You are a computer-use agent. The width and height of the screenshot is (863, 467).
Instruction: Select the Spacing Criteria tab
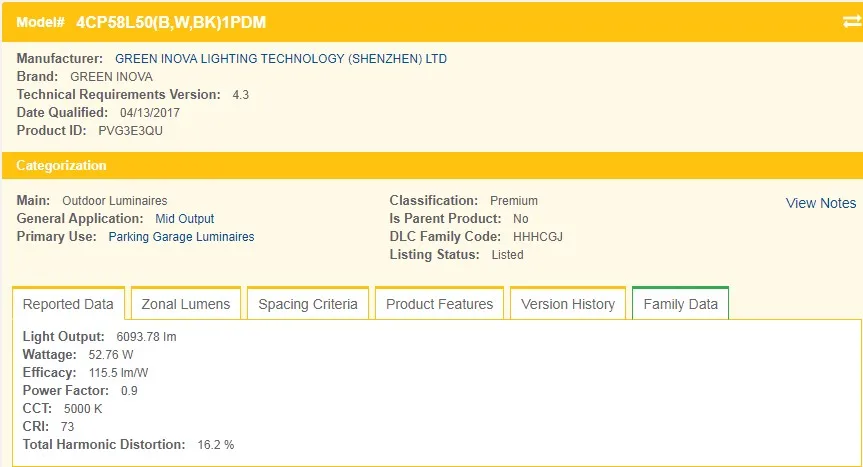coord(308,304)
